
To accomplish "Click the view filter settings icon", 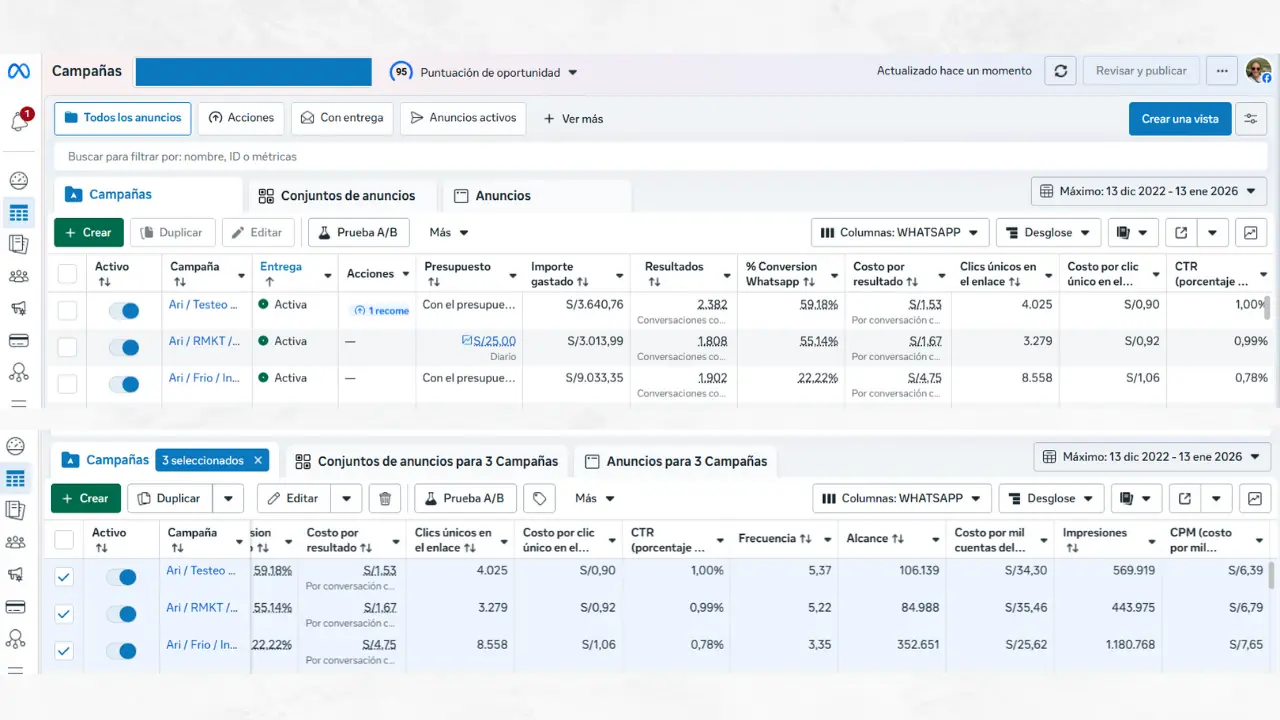I will click(x=1250, y=118).
